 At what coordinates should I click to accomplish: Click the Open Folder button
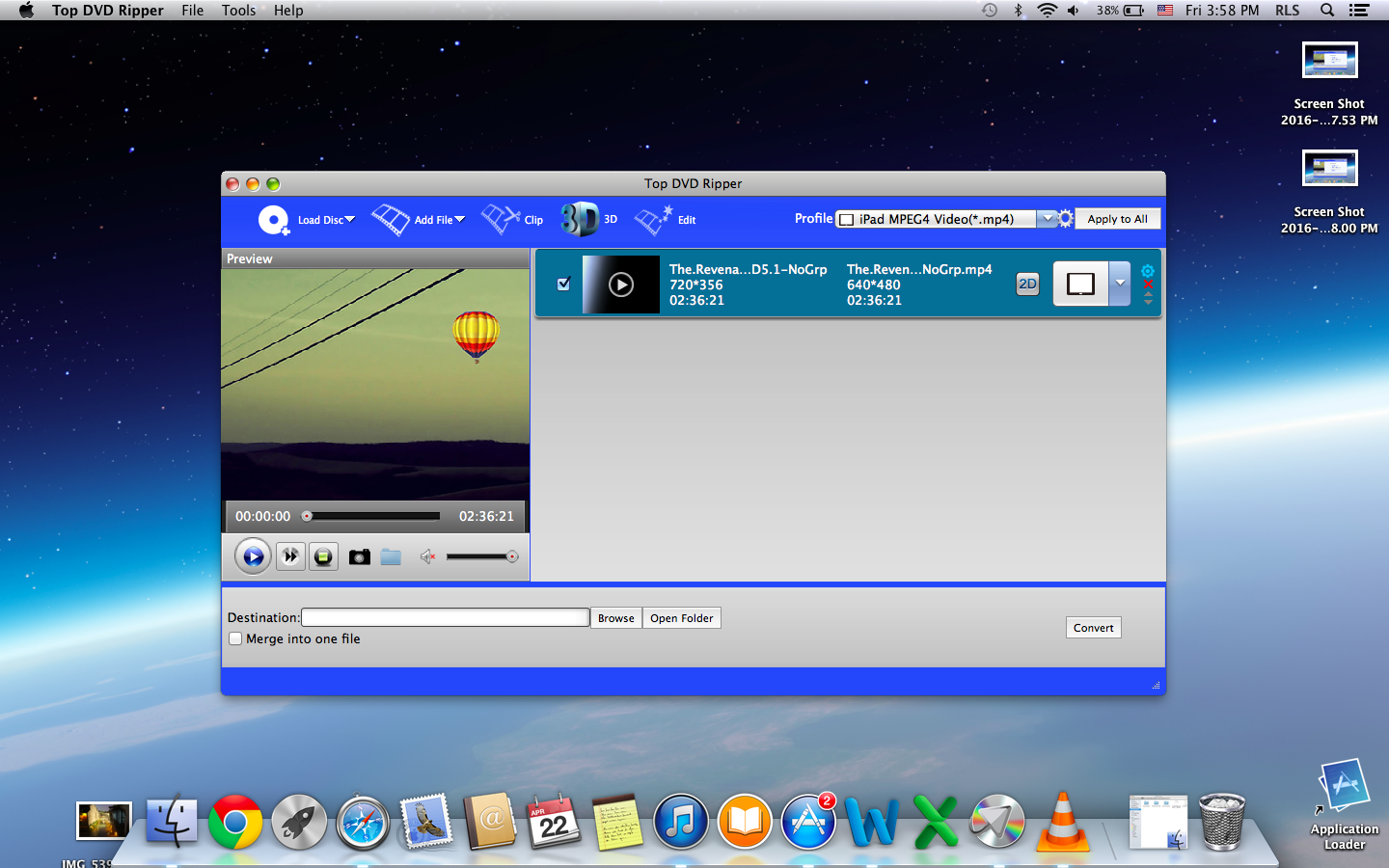pos(682,618)
